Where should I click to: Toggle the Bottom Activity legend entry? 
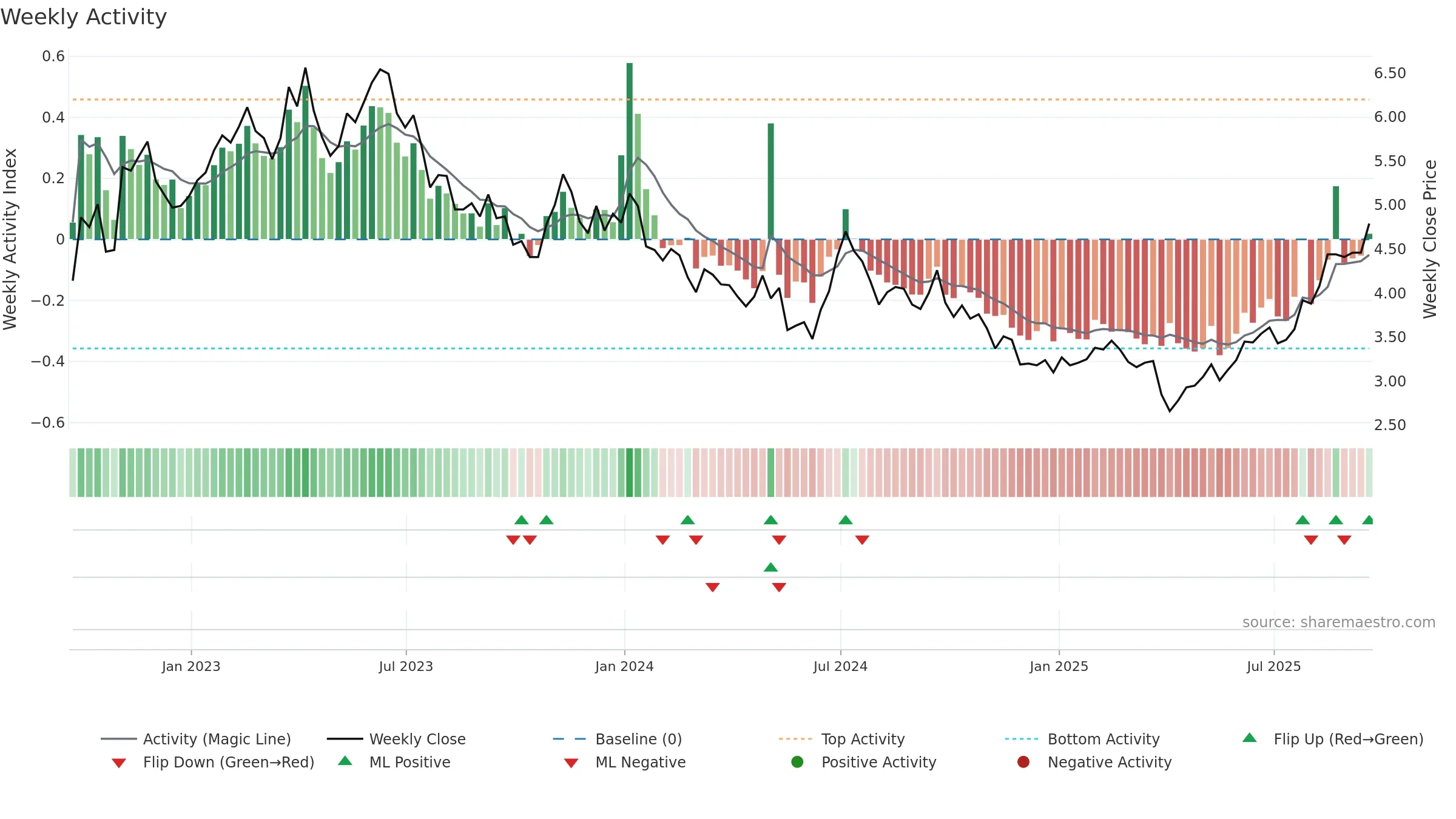coord(1082,739)
